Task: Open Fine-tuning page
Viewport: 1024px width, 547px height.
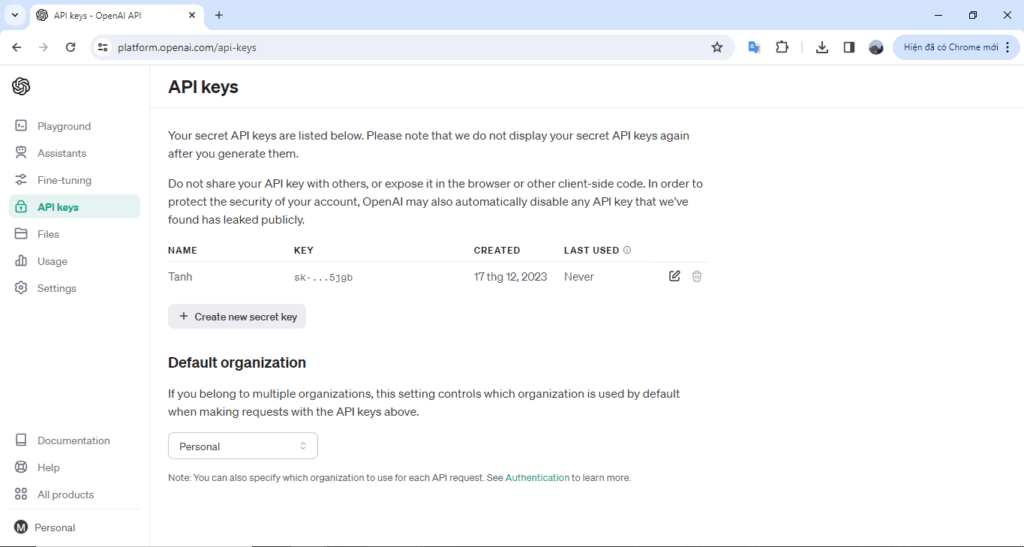Action: (x=64, y=180)
